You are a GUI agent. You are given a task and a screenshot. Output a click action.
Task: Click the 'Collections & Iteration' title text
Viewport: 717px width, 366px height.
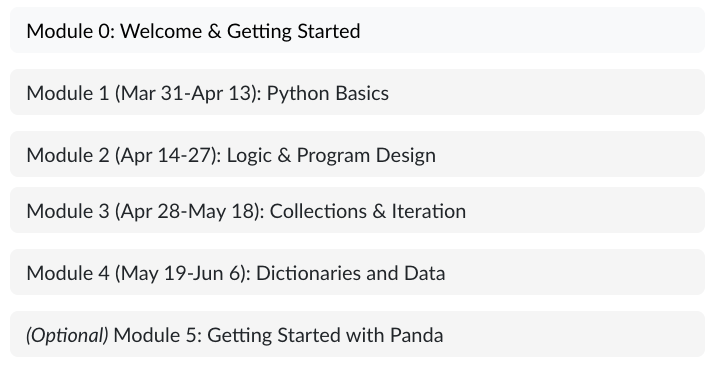coord(368,211)
